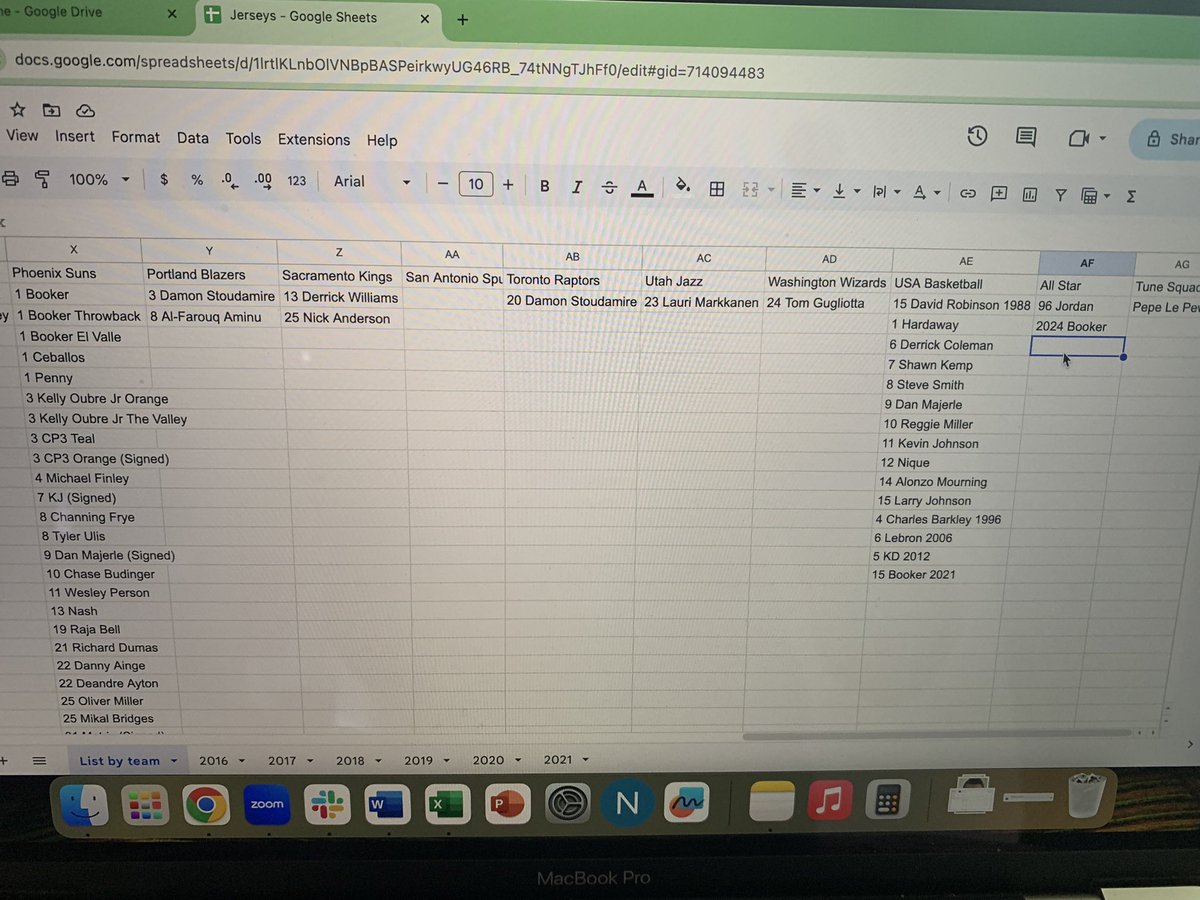Viewport: 1200px width, 900px height.
Task: Switch to the 2016 sheet tab
Action: (221, 761)
